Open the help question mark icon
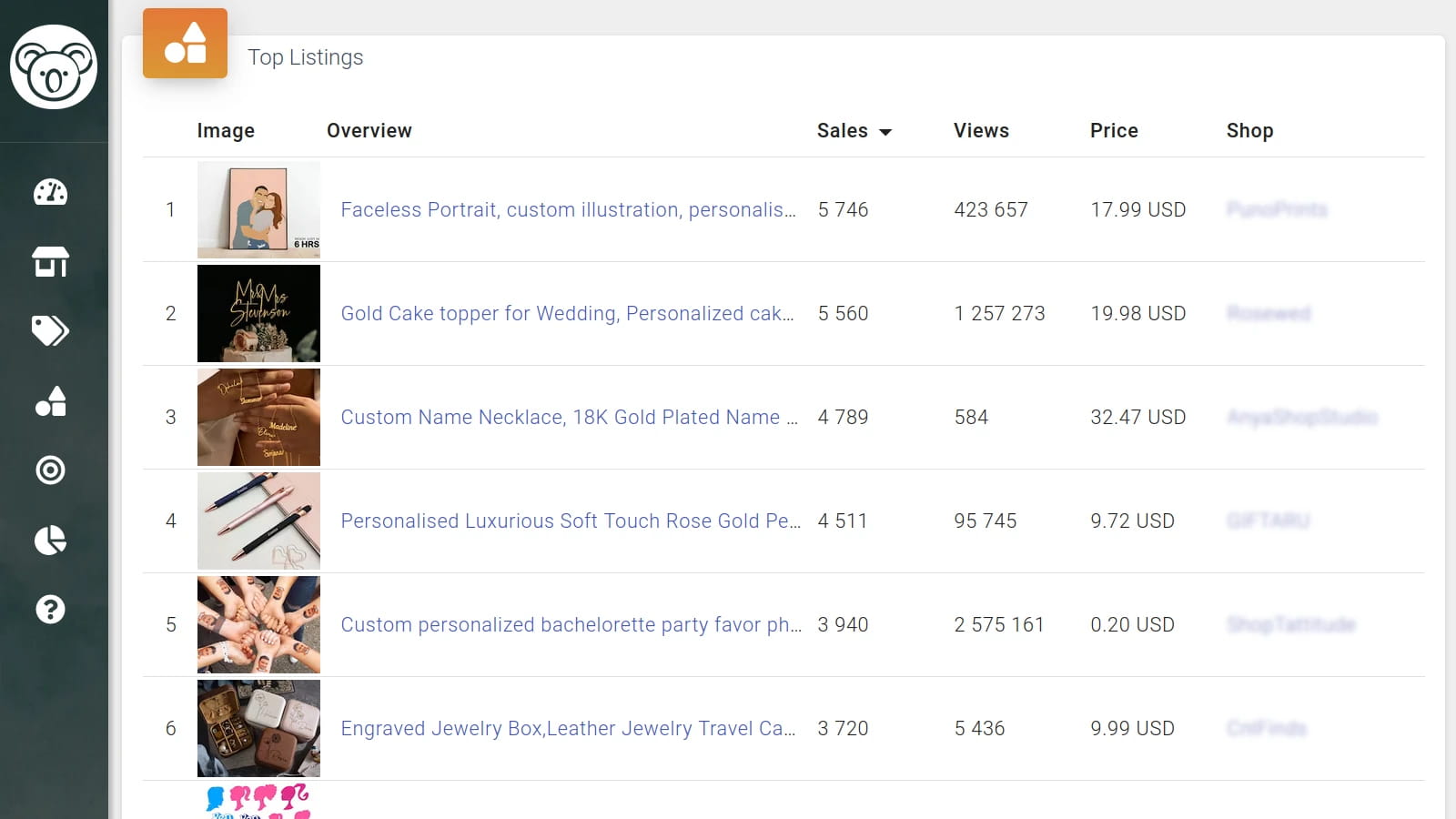The height and width of the screenshot is (819, 1456). (50, 609)
